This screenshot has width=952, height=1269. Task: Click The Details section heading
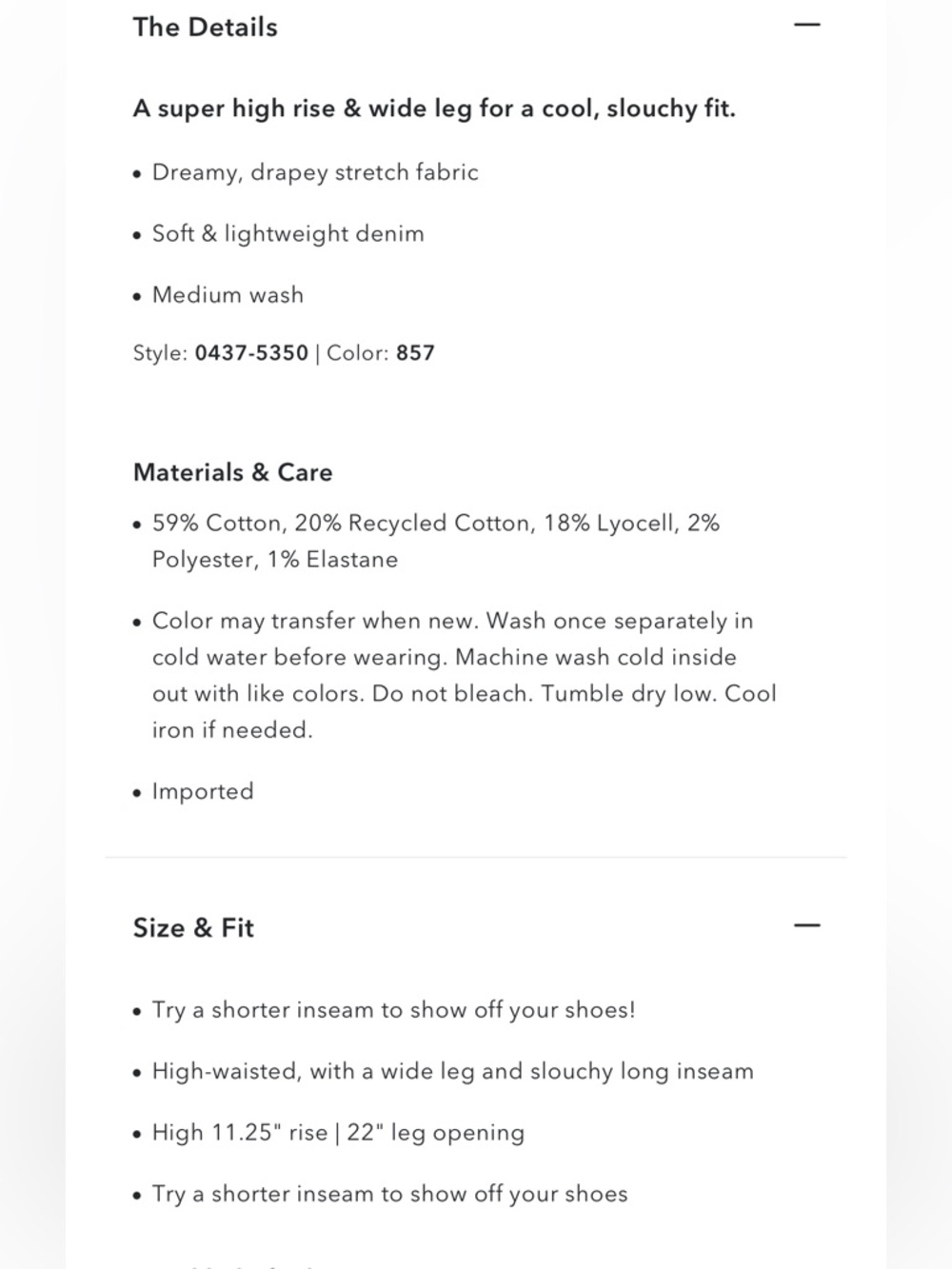click(206, 28)
